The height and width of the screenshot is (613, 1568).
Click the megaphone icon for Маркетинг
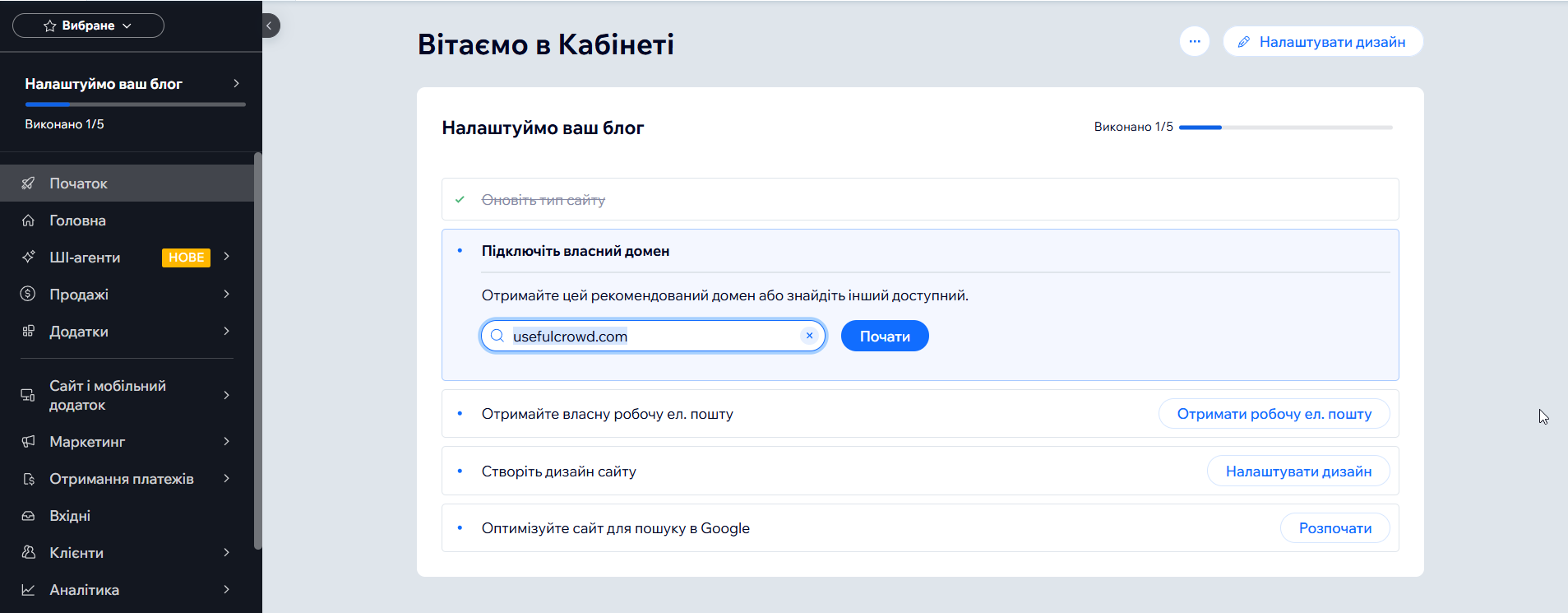28,442
